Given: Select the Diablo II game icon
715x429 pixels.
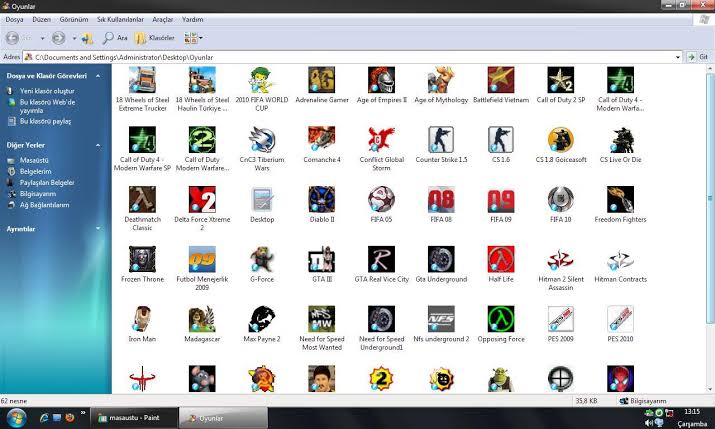Looking at the screenshot, I should tap(321, 199).
